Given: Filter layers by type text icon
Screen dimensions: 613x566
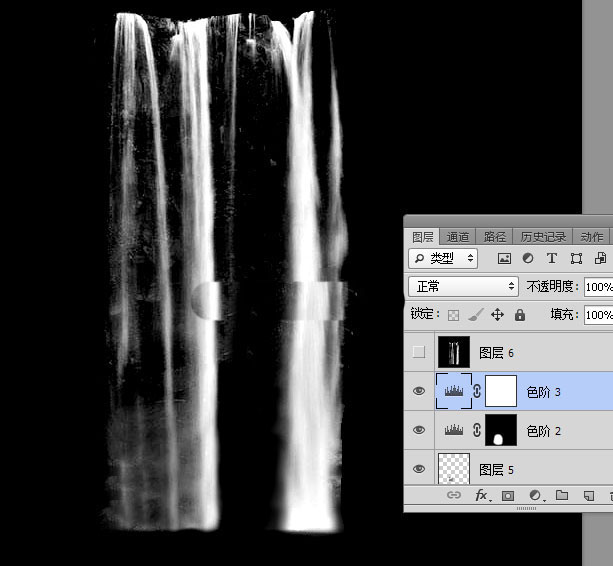Looking at the screenshot, I should 552,258.
